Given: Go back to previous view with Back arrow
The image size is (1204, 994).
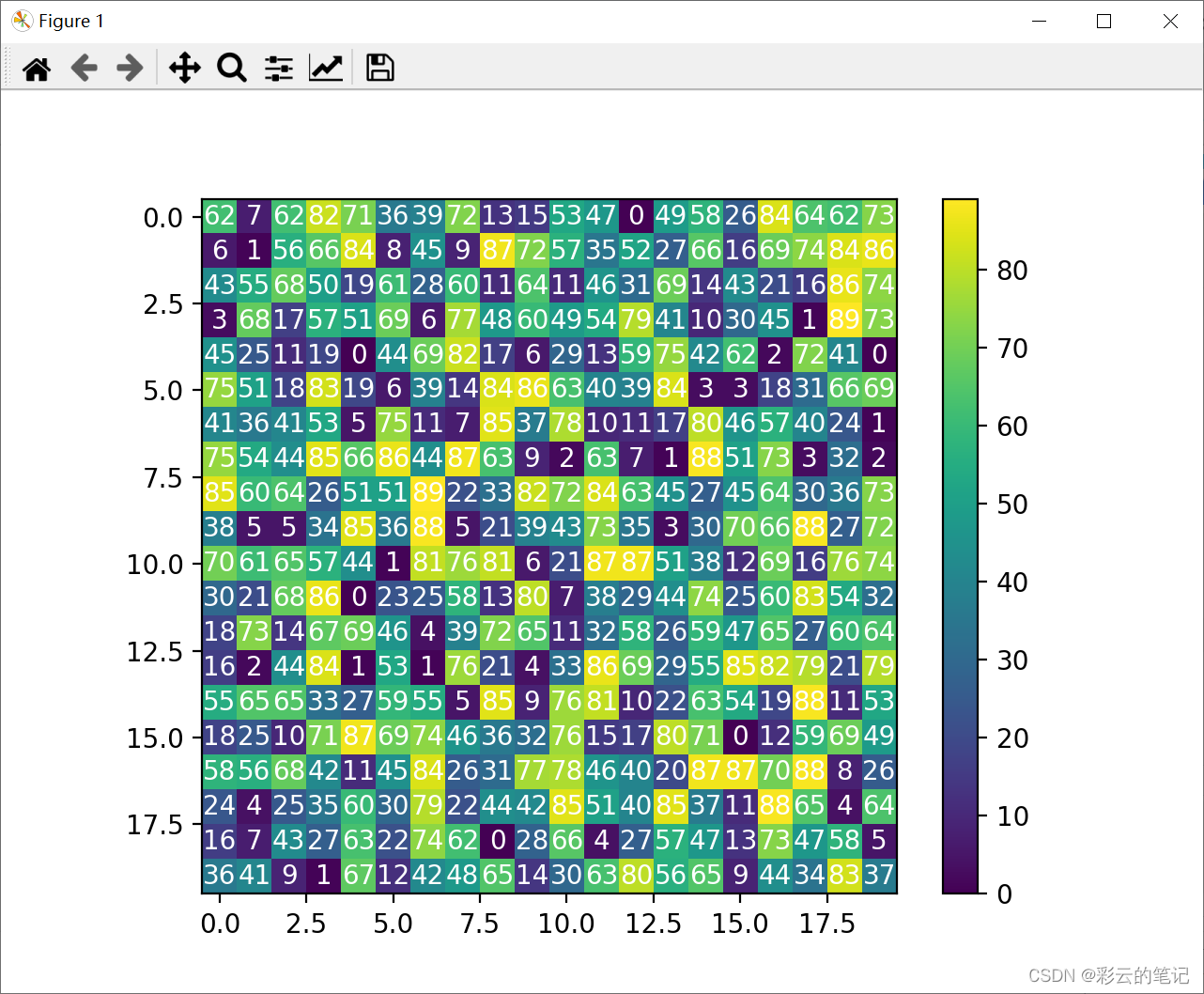Looking at the screenshot, I should pyautogui.click(x=84, y=68).
